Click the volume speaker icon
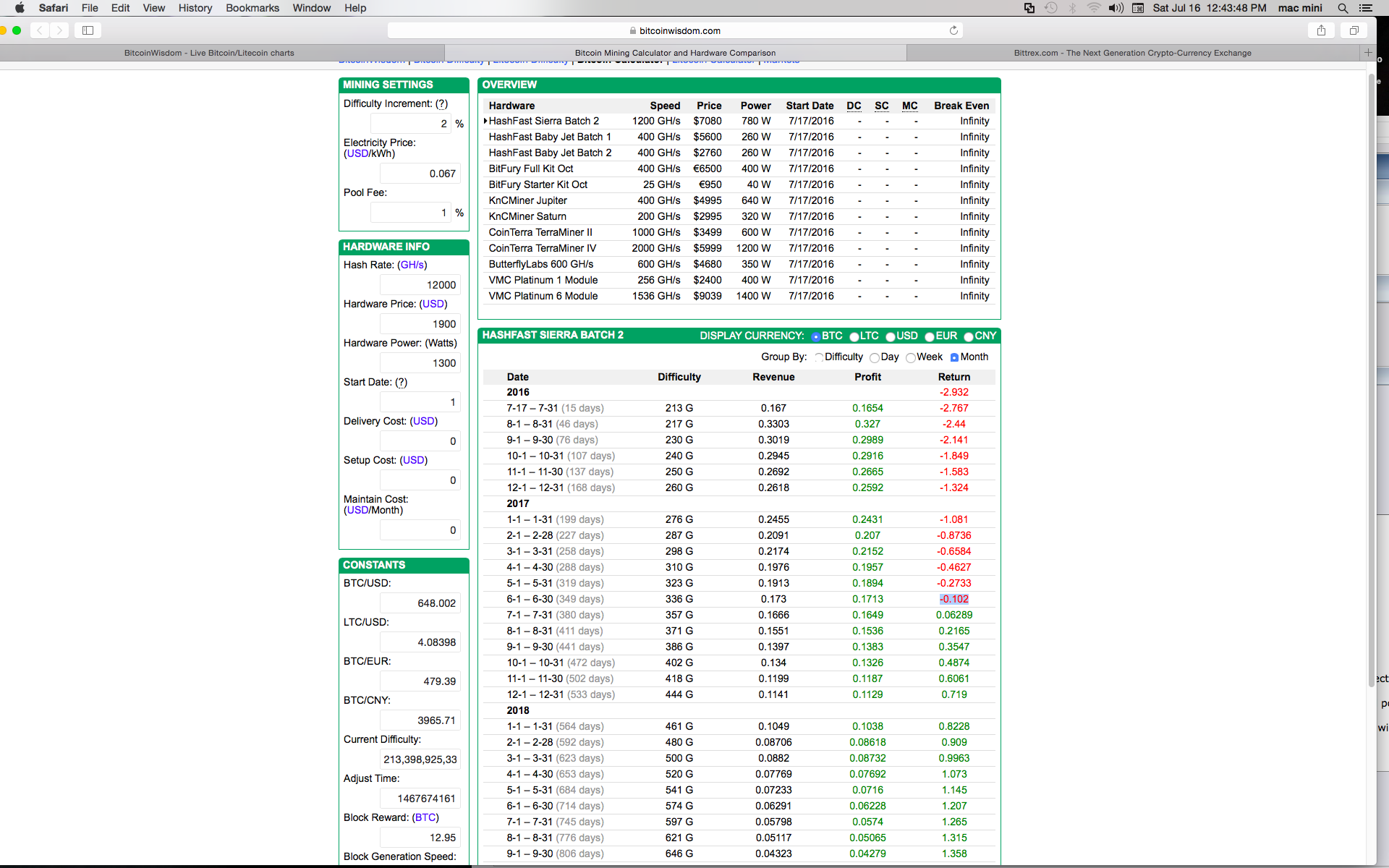 click(x=1116, y=8)
